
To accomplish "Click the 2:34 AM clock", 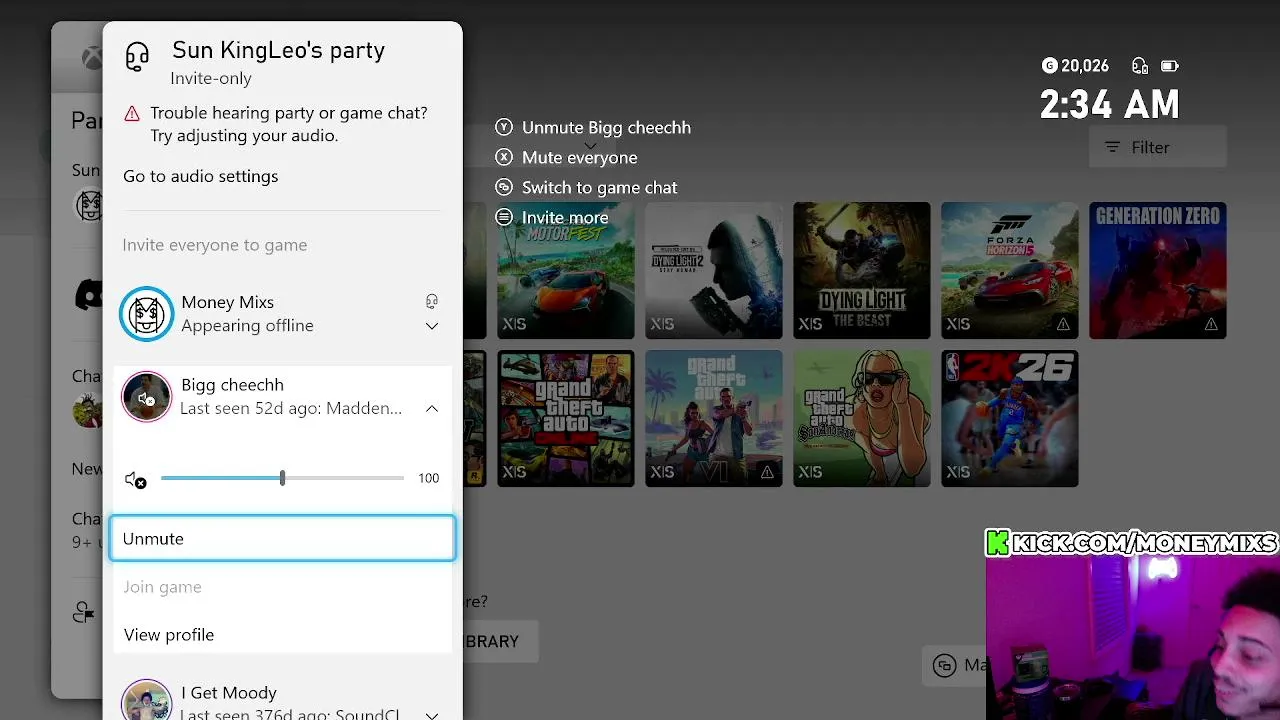I will (1110, 104).
